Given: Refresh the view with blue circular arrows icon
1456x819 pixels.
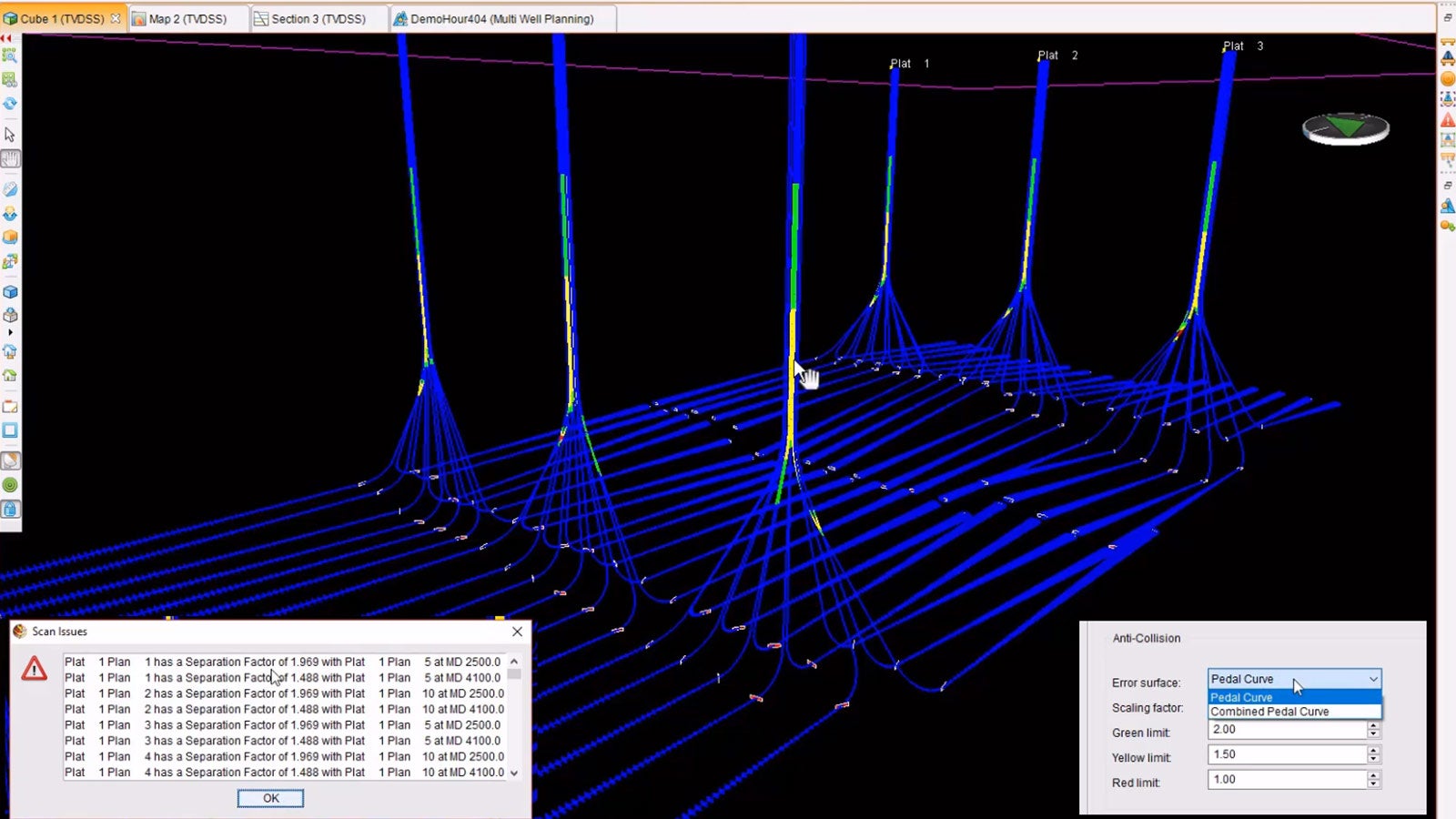Looking at the screenshot, I should tap(10, 104).
